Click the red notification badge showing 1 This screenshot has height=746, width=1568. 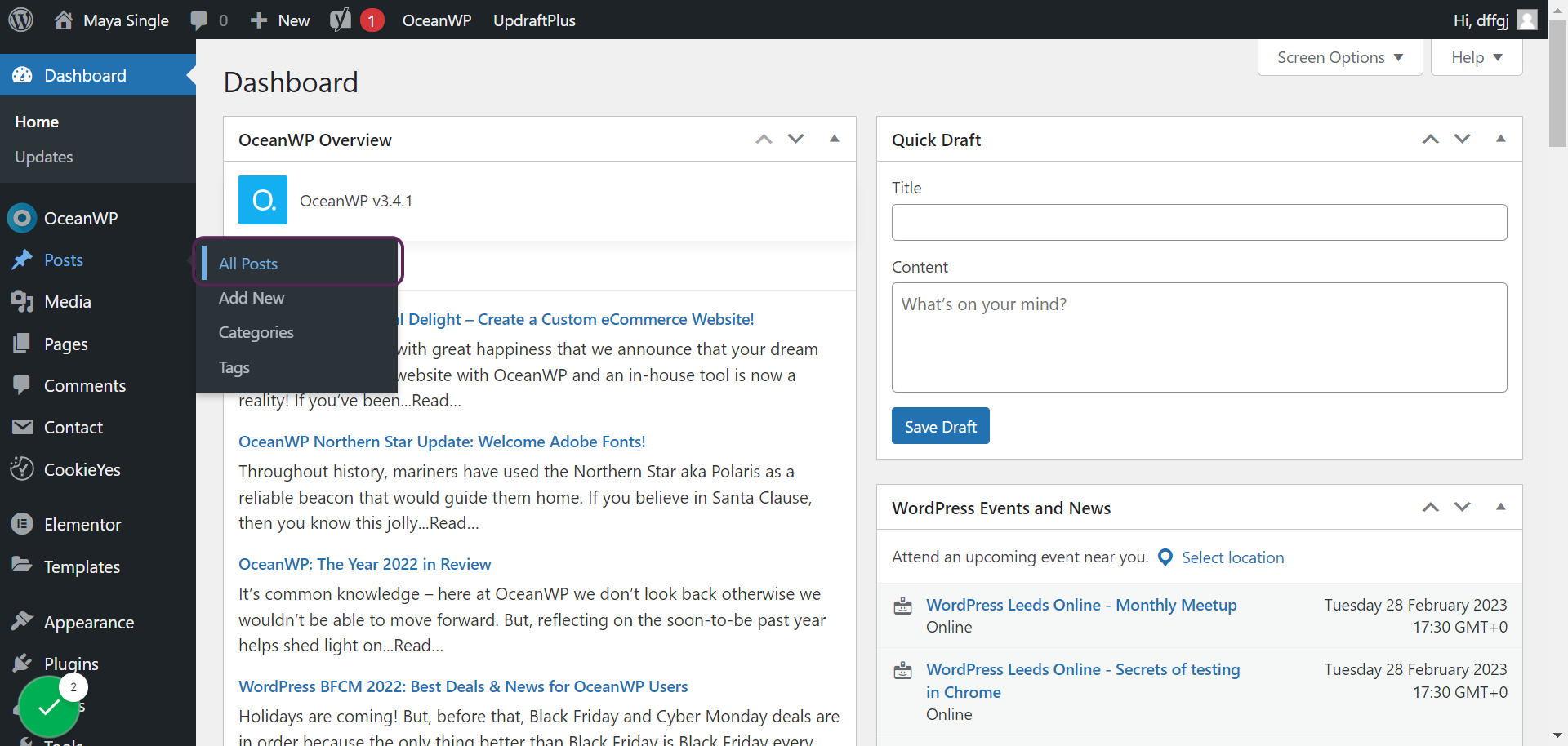click(x=372, y=20)
